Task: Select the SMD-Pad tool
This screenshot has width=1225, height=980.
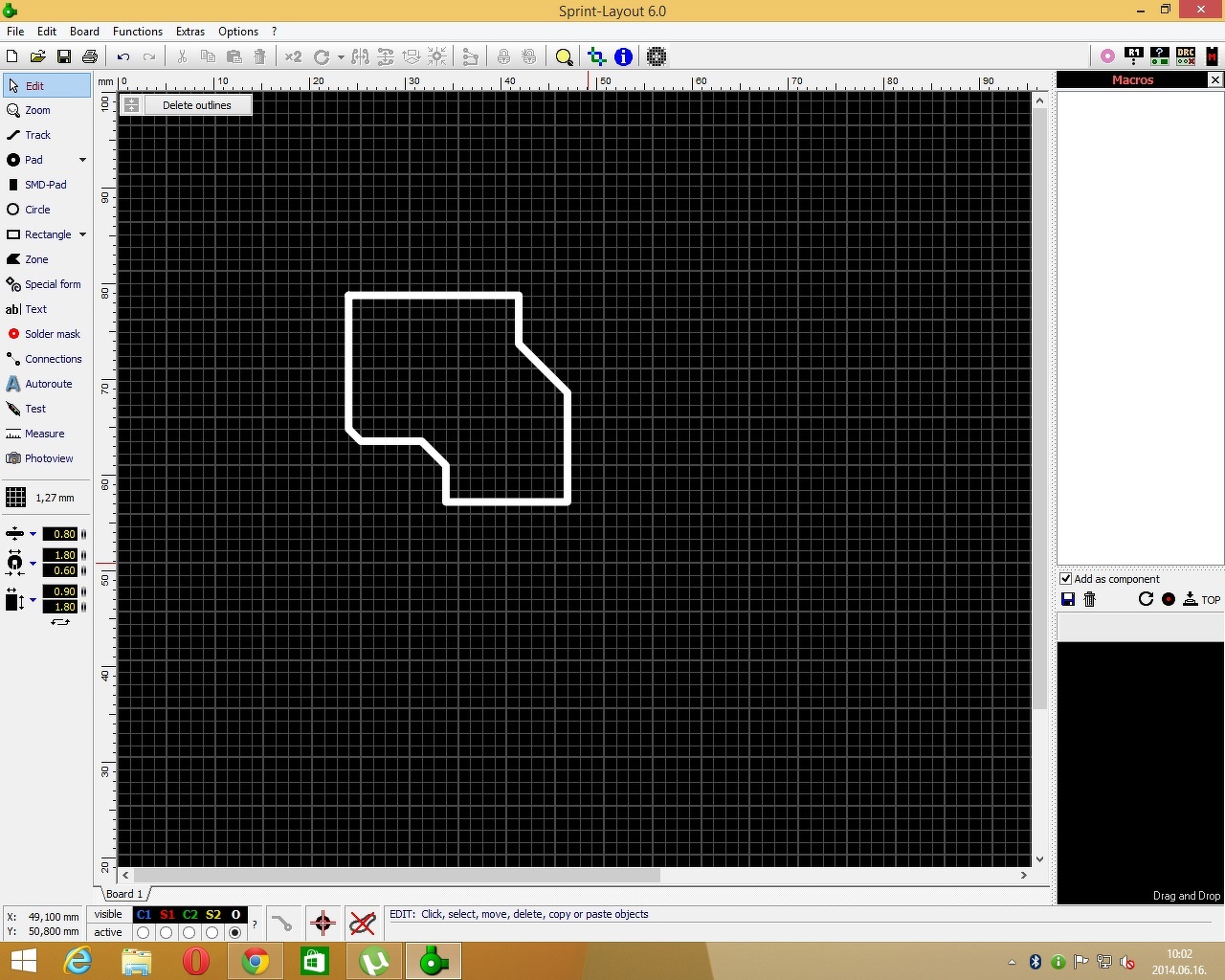Action: tap(47, 185)
